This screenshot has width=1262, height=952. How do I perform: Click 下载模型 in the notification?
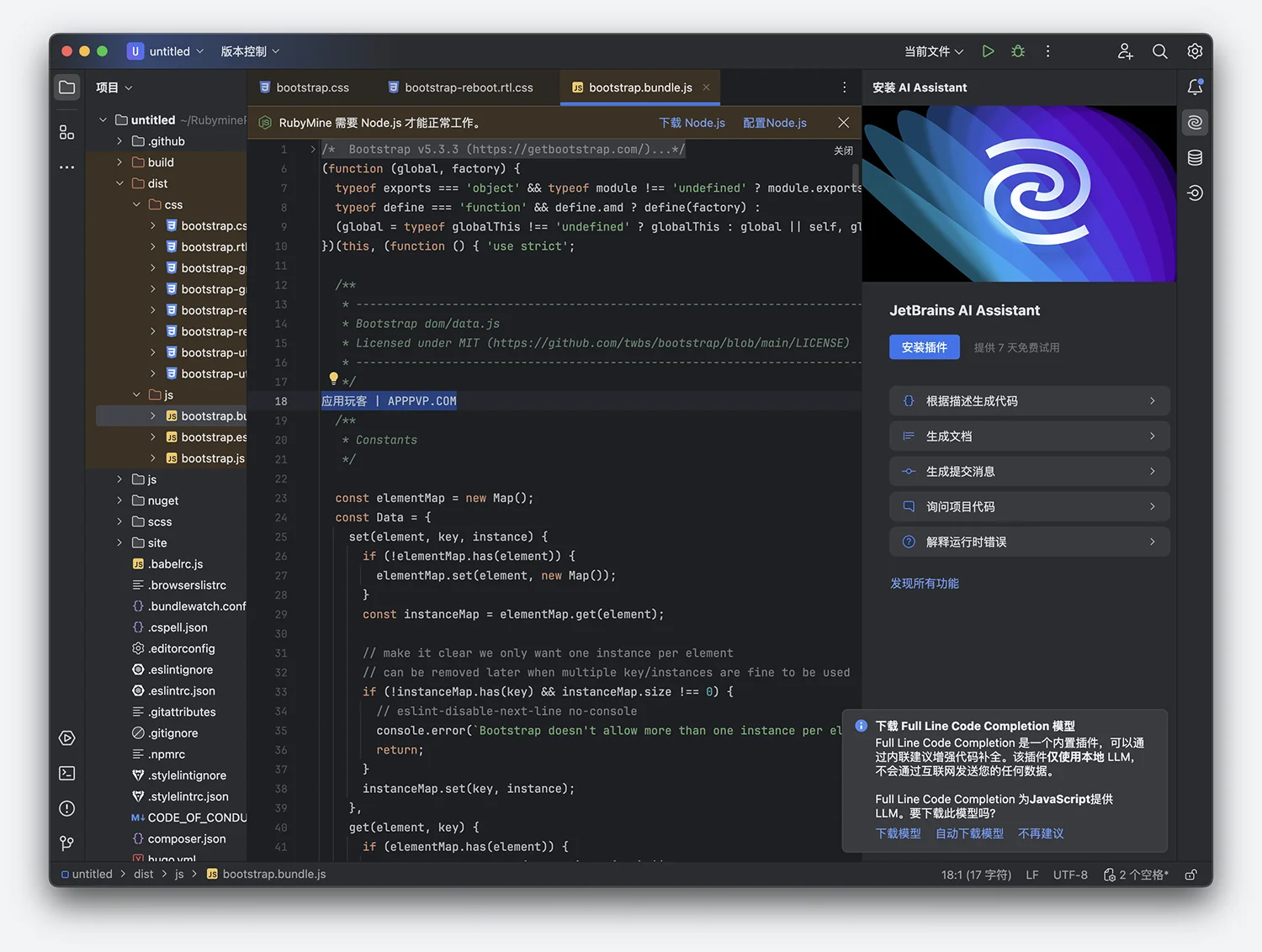tap(898, 833)
